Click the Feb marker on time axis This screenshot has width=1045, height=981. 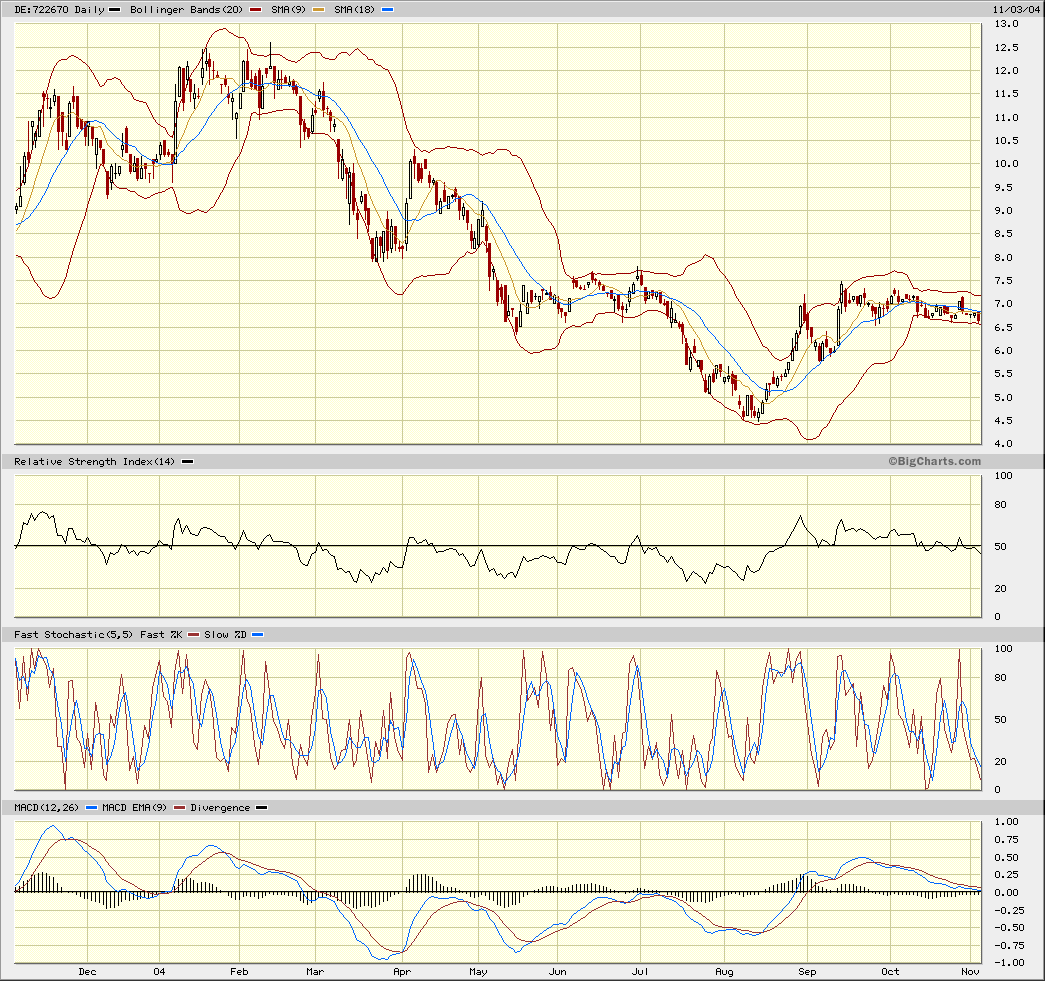(x=239, y=971)
